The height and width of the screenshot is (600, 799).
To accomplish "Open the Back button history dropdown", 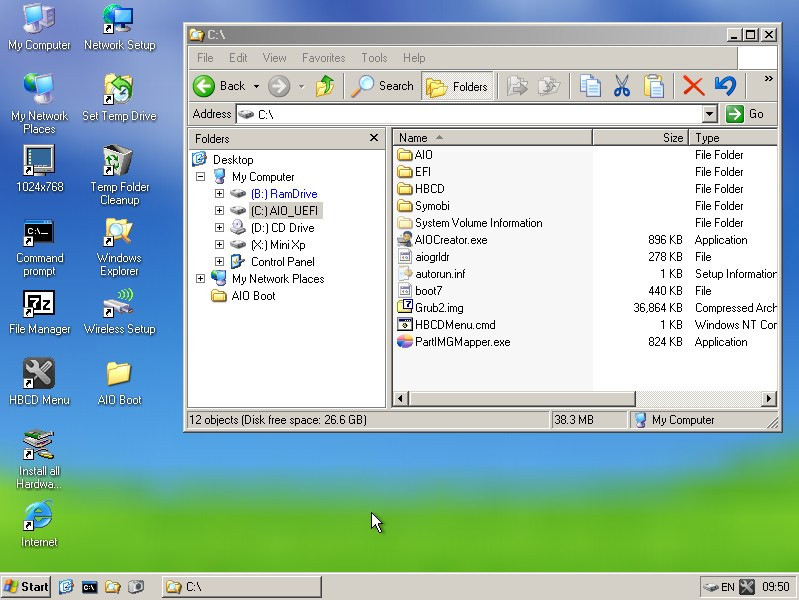I will [x=256, y=86].
